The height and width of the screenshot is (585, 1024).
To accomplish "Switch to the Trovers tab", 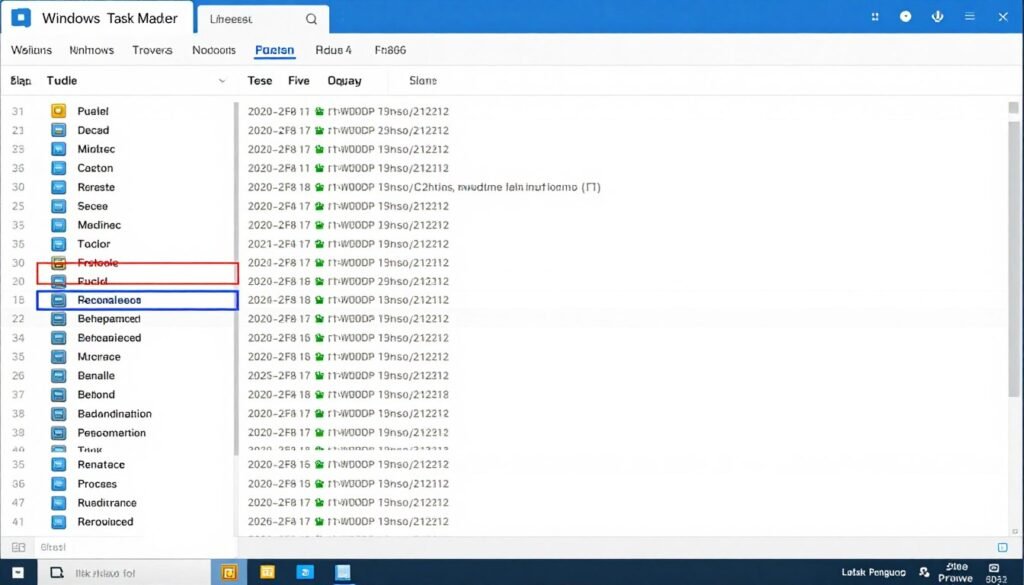I will point(152,50).
